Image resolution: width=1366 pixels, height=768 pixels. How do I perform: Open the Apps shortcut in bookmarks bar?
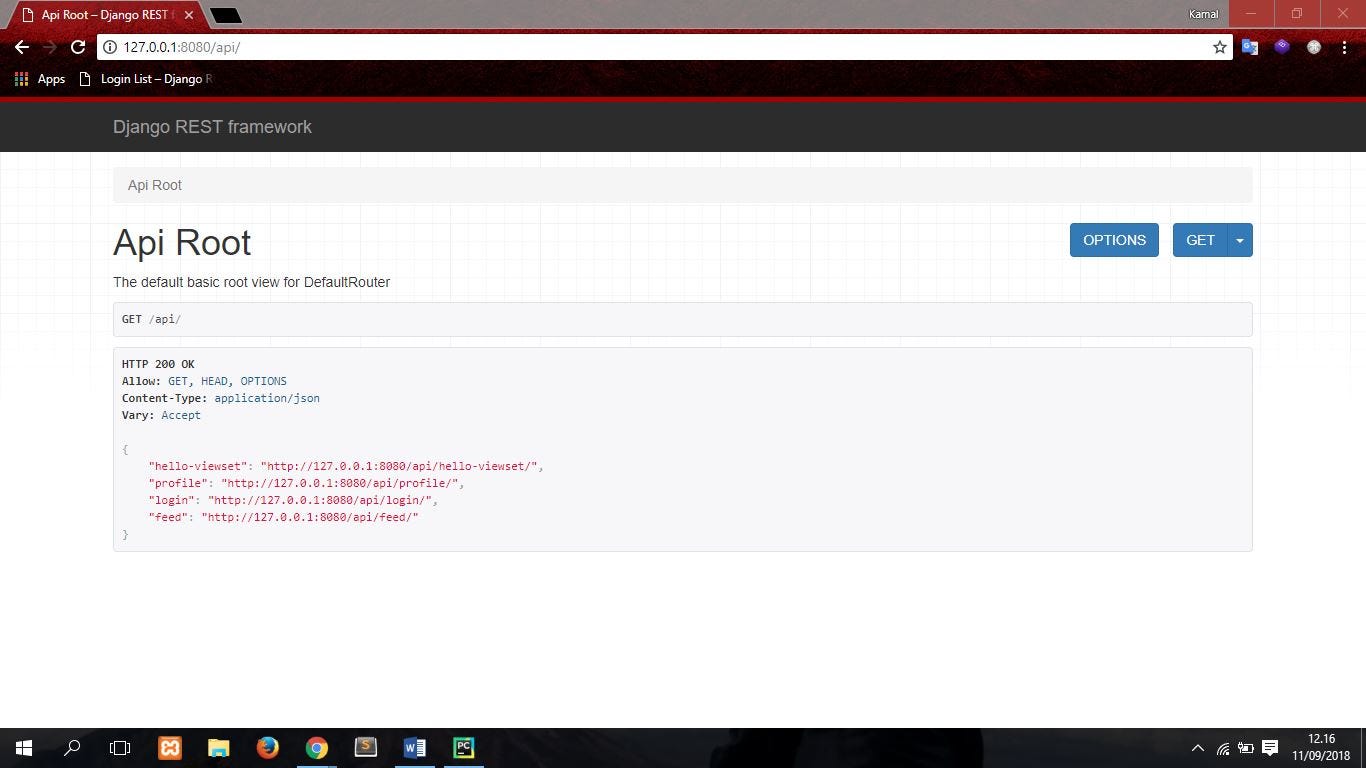click(40, 79)
